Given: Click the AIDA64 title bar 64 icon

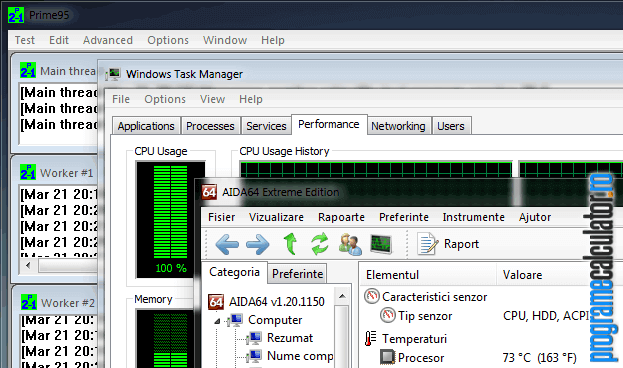Looking at the screenshot, I should [x=209, y=192].
